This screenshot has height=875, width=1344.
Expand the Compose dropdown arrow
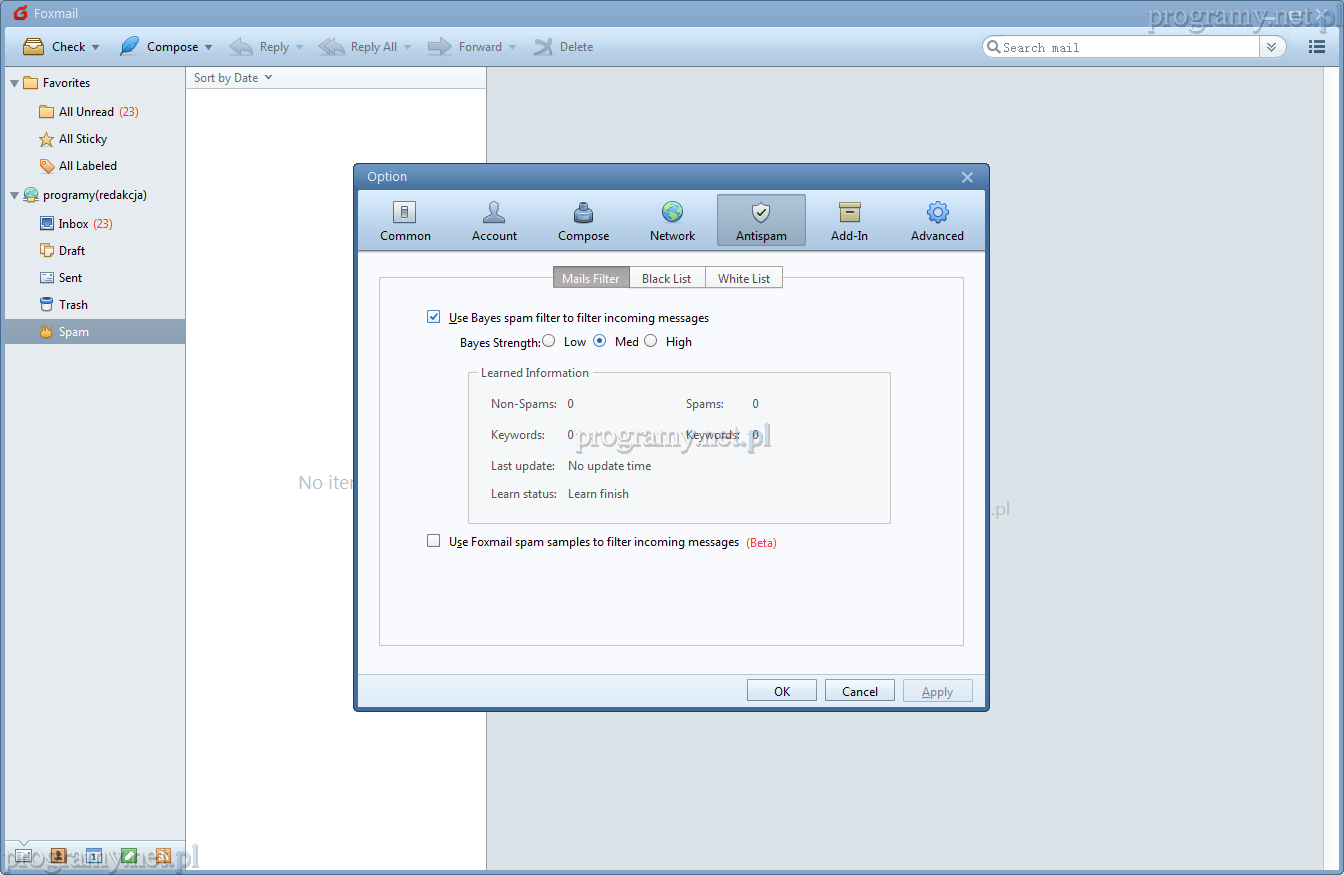[x=209, y=47]
